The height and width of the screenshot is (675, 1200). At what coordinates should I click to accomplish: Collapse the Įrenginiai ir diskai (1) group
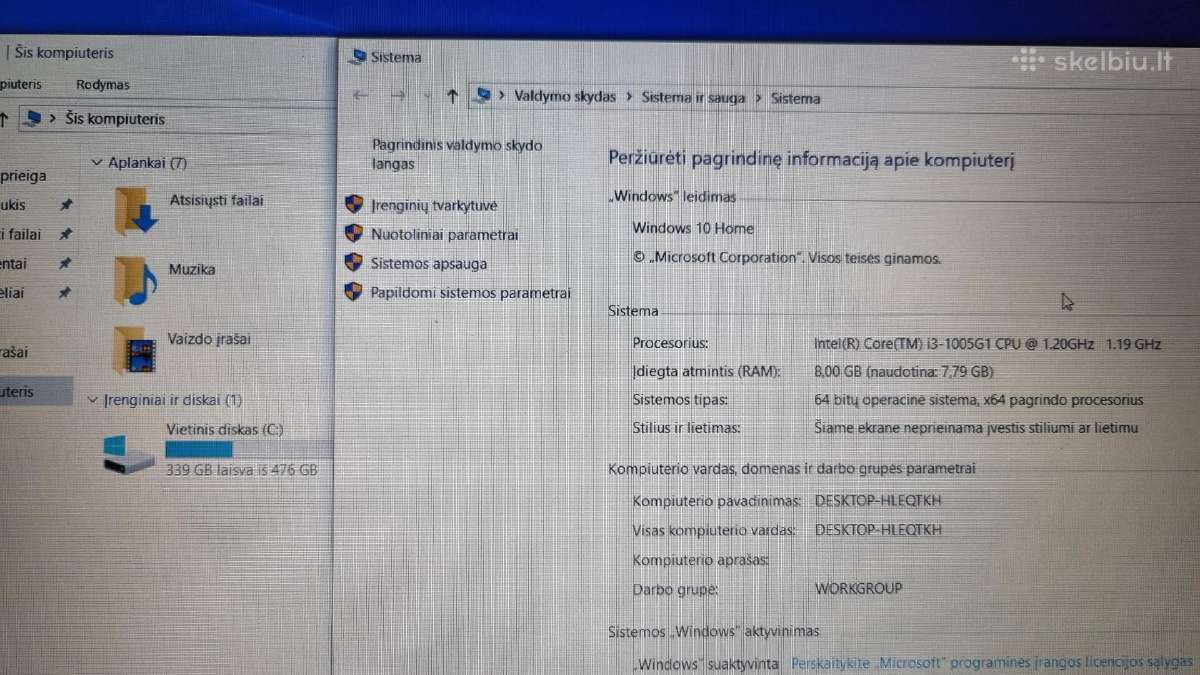coord(93,400)
